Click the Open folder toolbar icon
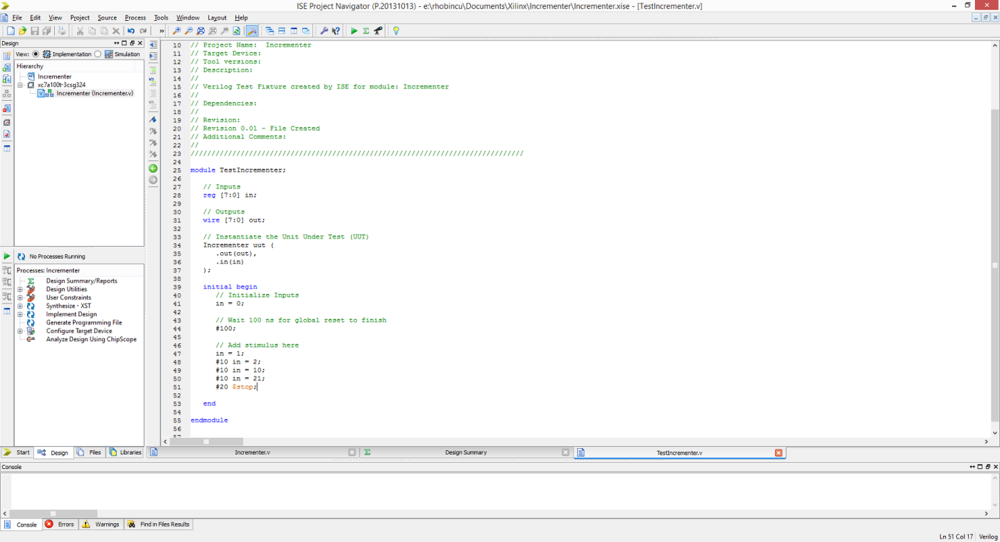This screenshot has height=542, width=1000. pos(21,31)
